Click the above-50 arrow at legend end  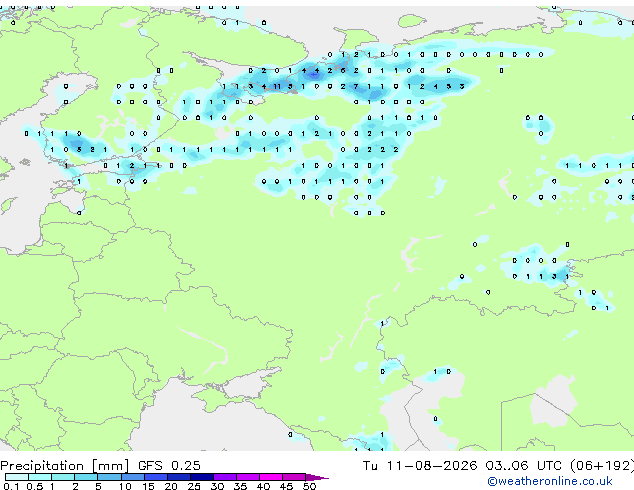tap(317, 477)
